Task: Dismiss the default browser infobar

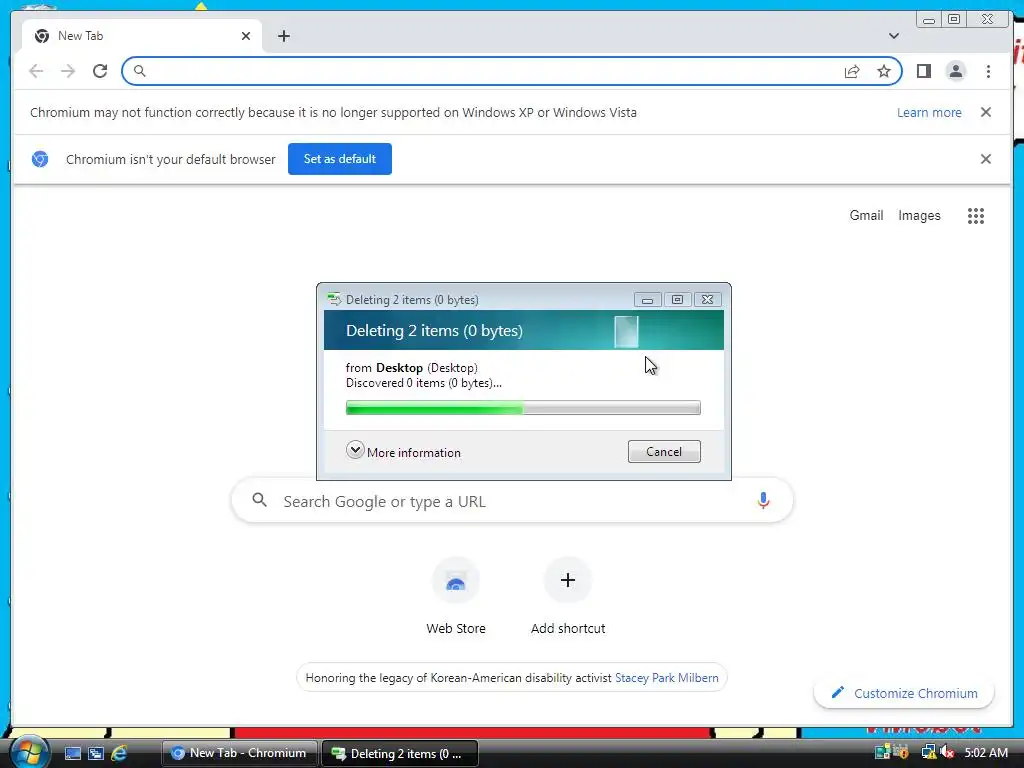Action: pyautogui.click(x=985, y=159)
